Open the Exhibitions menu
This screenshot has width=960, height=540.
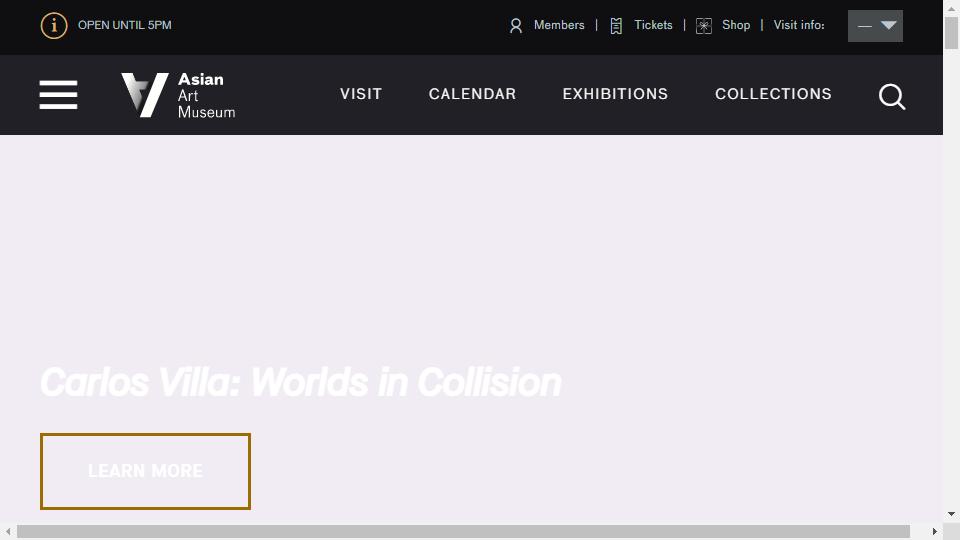click(615, 94)
